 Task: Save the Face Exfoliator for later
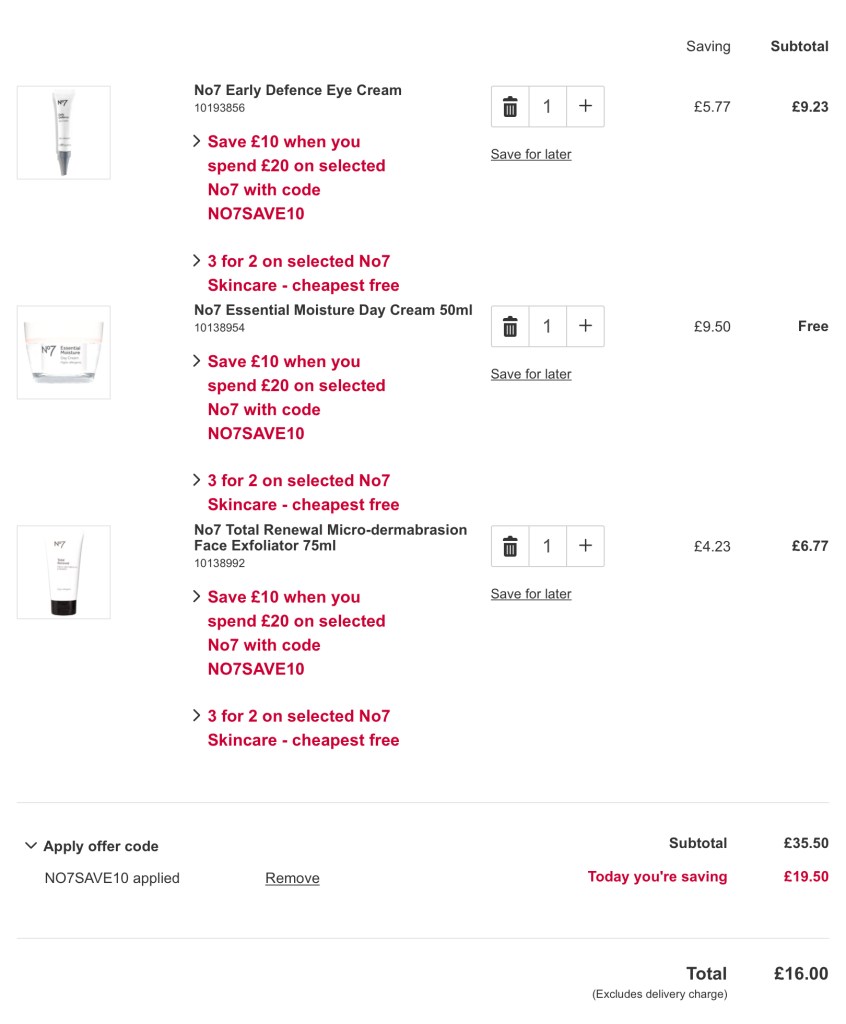click(x=531, y=594)
